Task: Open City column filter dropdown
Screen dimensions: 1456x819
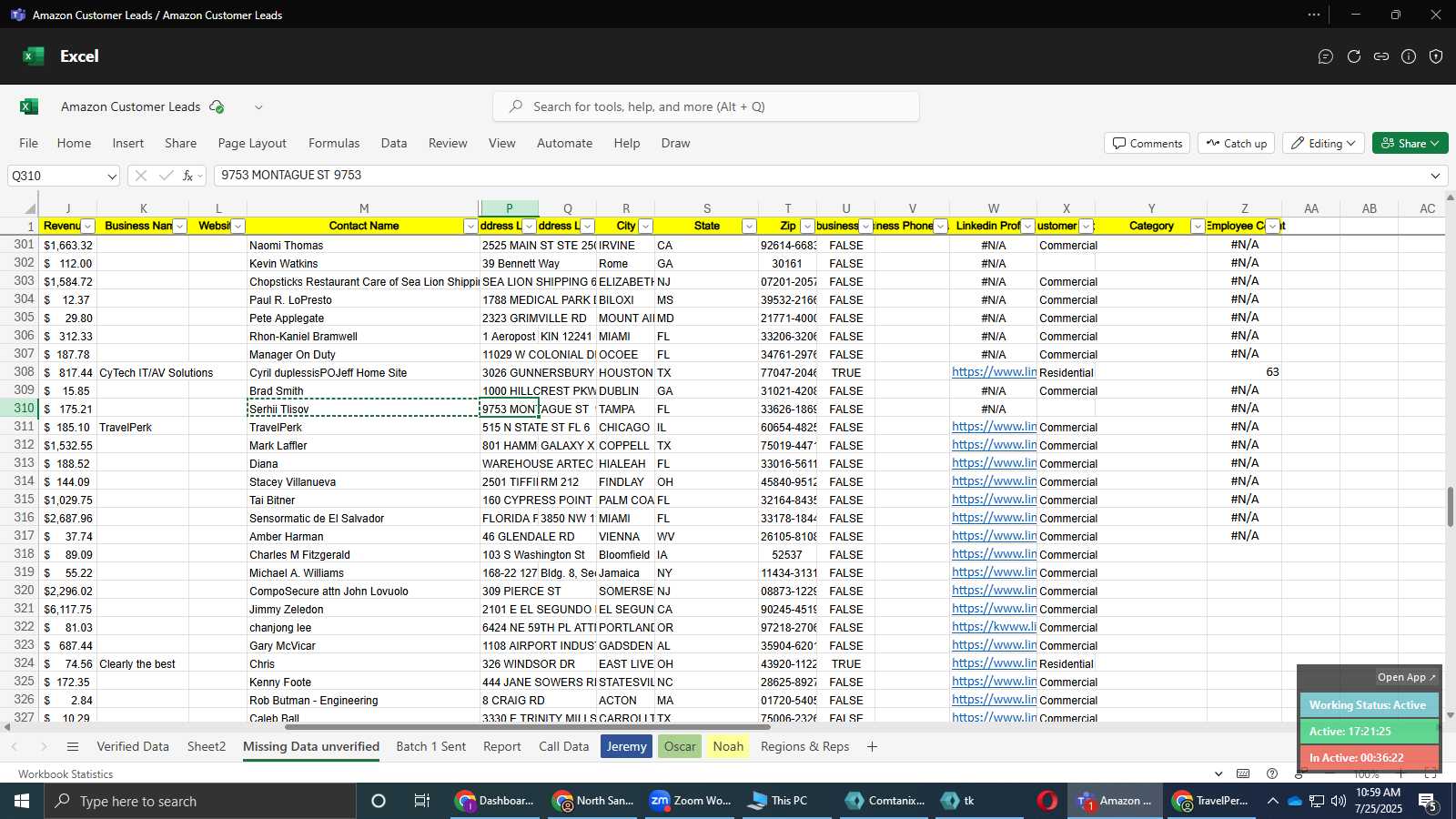Action: [x=645, y=226]
